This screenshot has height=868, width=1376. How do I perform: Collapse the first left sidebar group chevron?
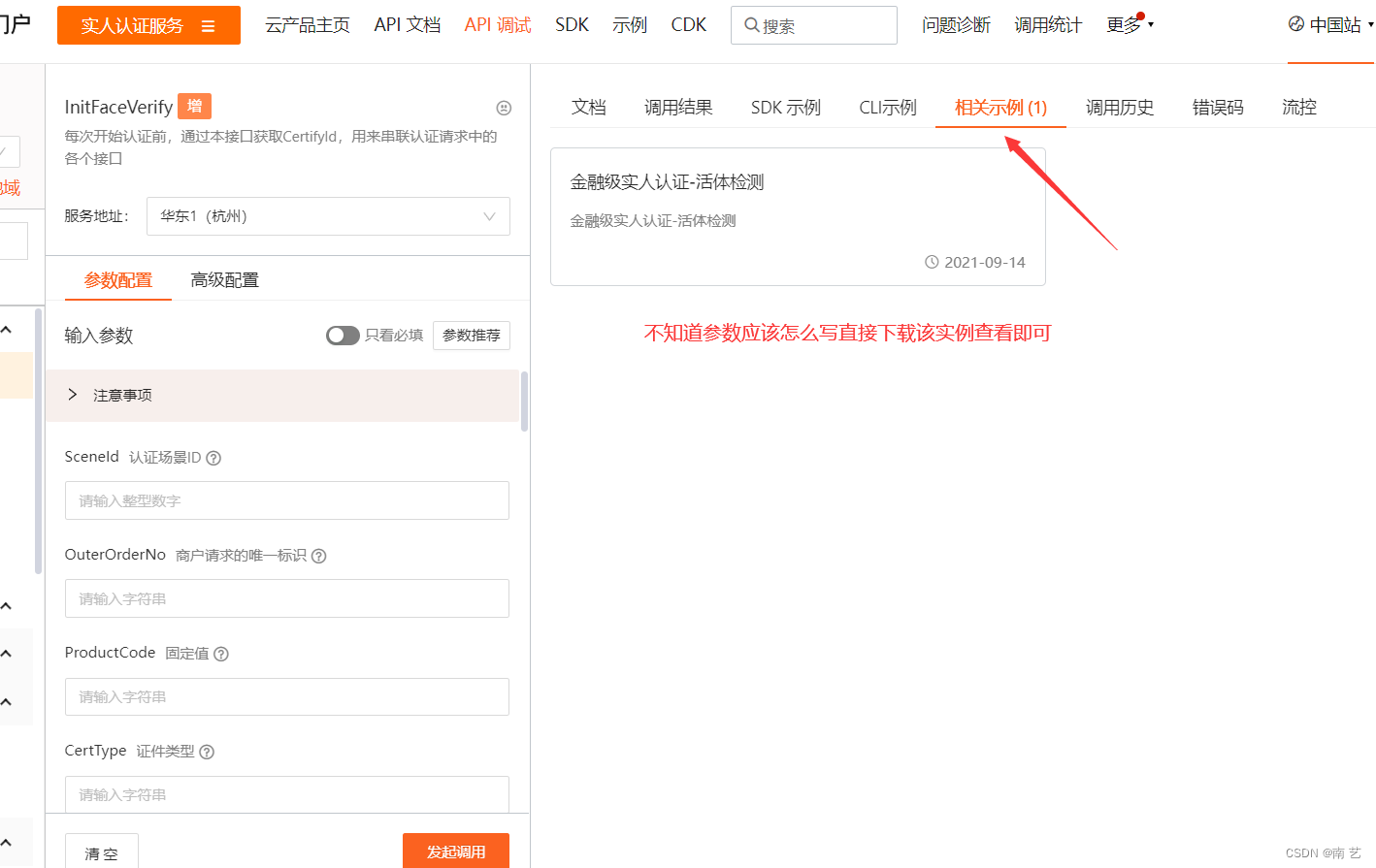(7, 330)
